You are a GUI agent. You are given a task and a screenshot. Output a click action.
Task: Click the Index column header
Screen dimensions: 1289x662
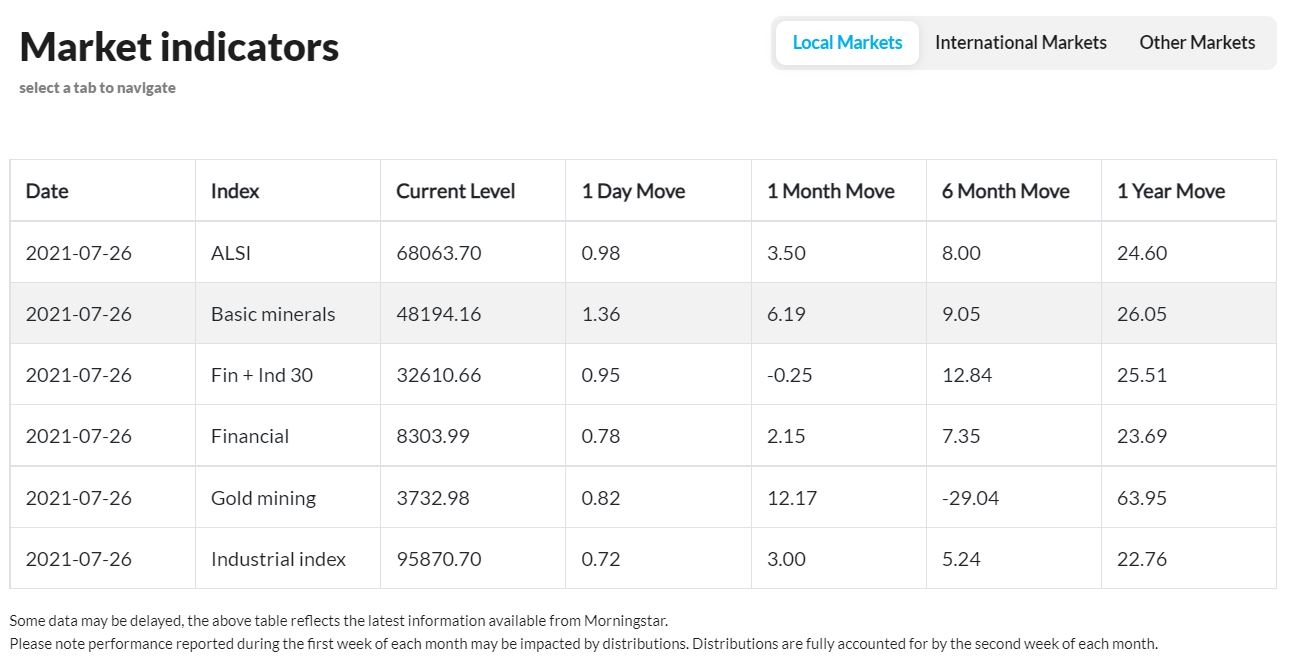click(x=288, y=191)
